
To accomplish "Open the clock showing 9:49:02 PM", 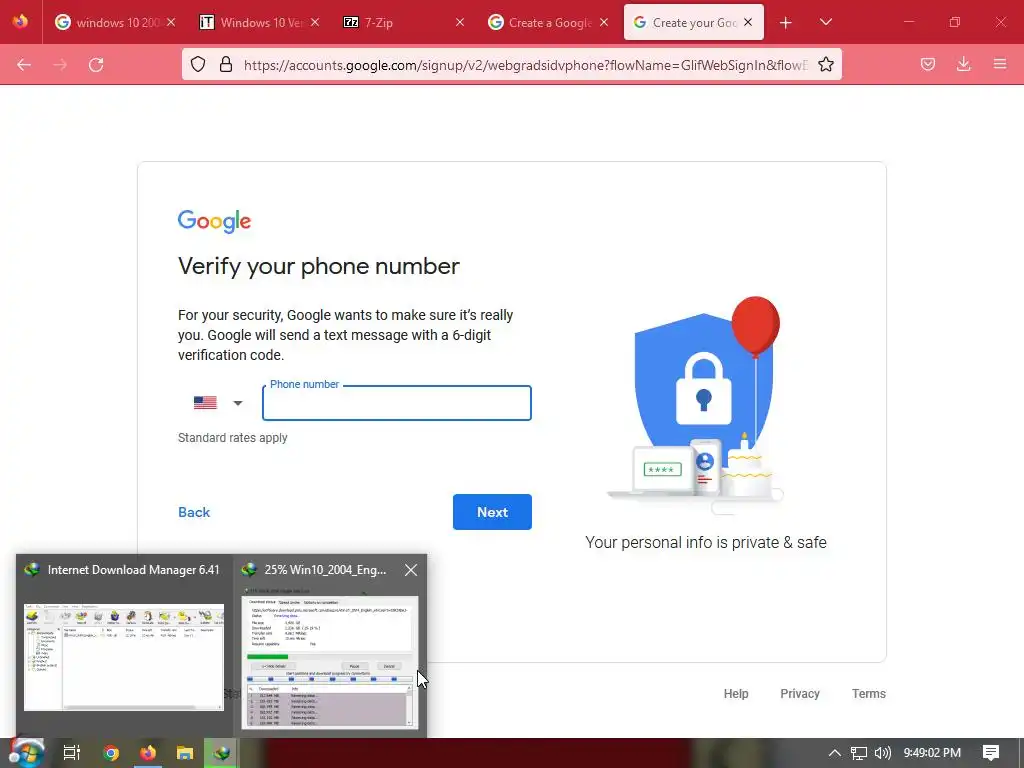I will click(932, 753).
